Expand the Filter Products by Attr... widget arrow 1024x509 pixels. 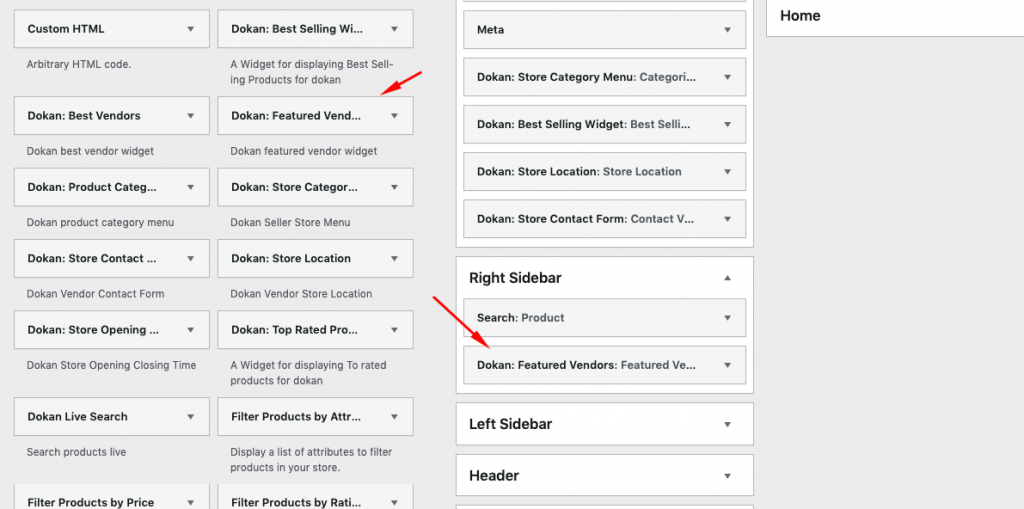[394, 416]
